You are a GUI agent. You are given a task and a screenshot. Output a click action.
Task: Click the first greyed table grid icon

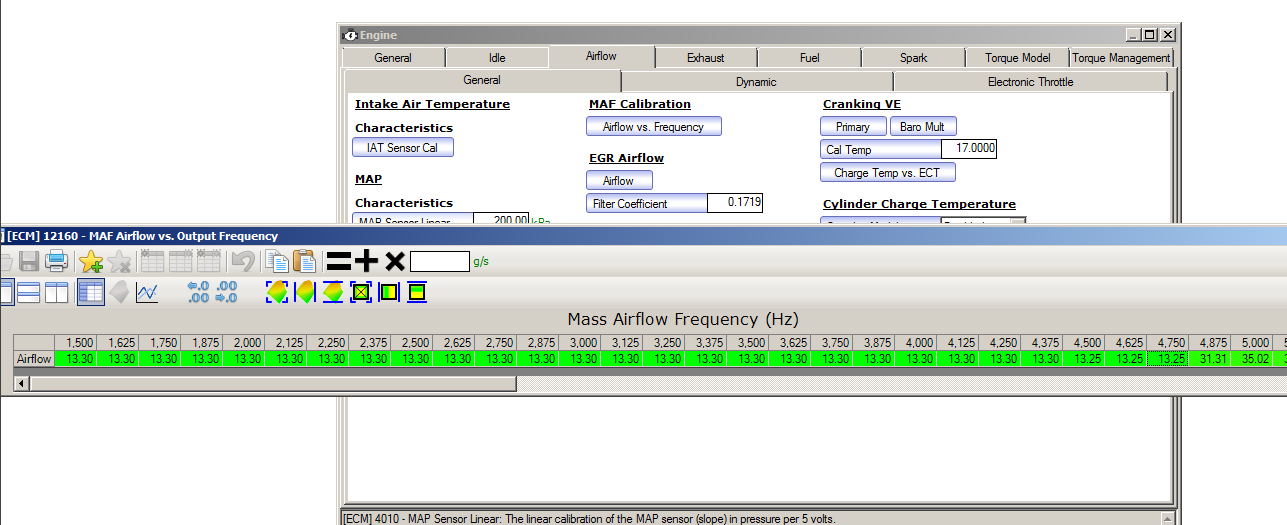click(x=152, y=262)
